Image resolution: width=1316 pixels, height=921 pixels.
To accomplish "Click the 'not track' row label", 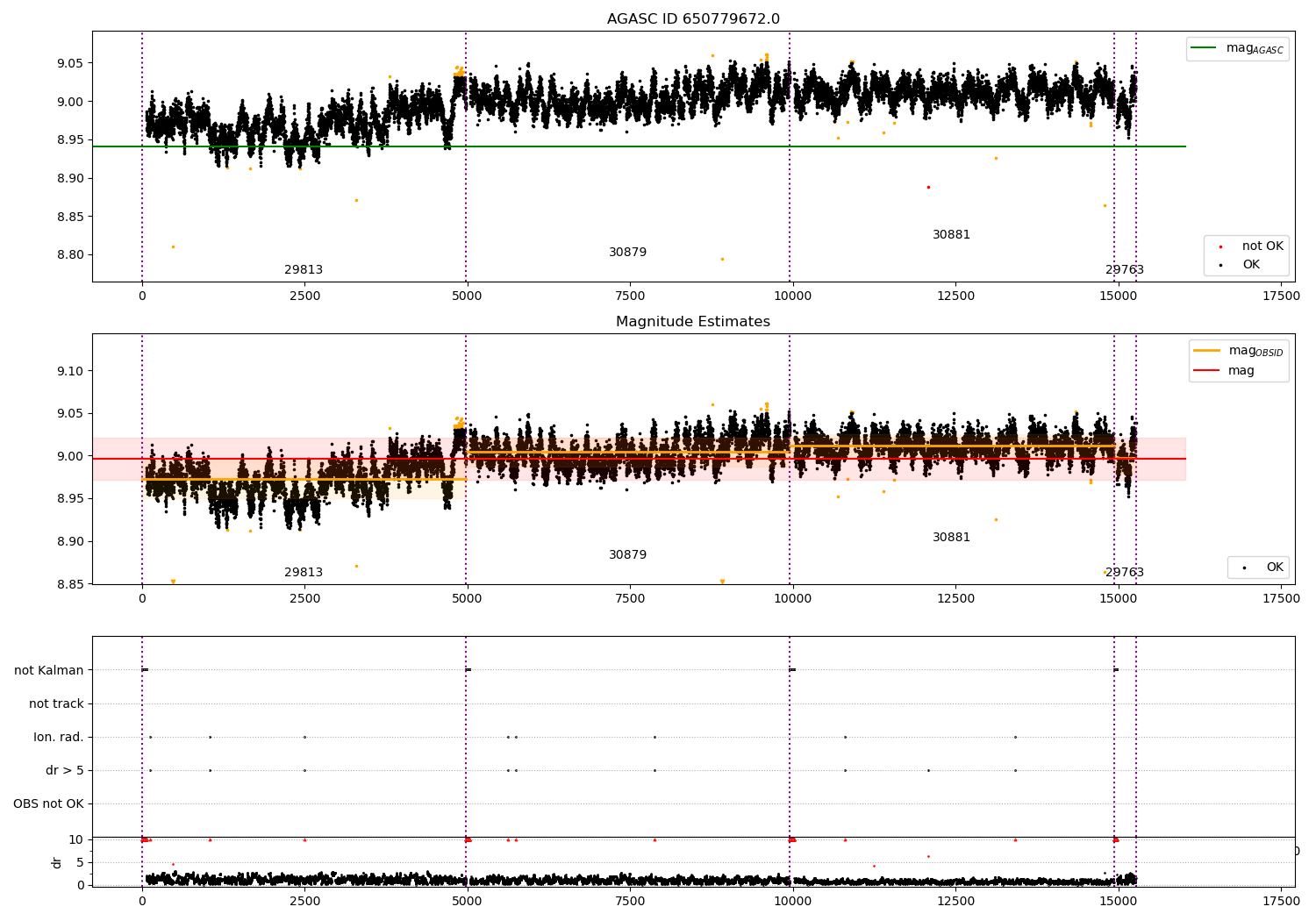I will coord(56,703).
